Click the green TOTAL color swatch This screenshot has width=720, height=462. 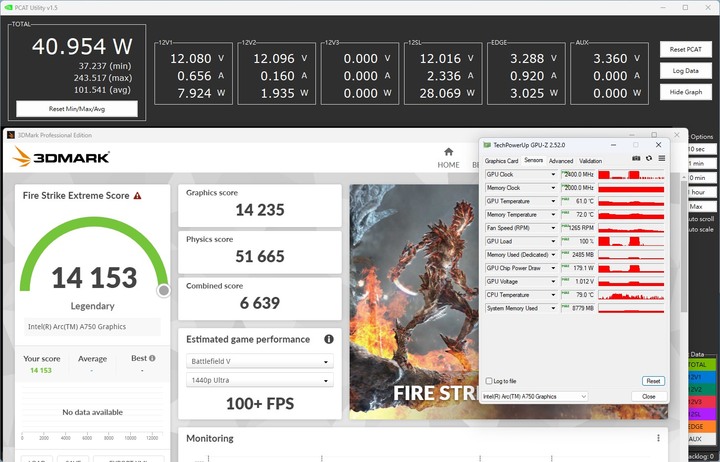click(x=702, y=365)
